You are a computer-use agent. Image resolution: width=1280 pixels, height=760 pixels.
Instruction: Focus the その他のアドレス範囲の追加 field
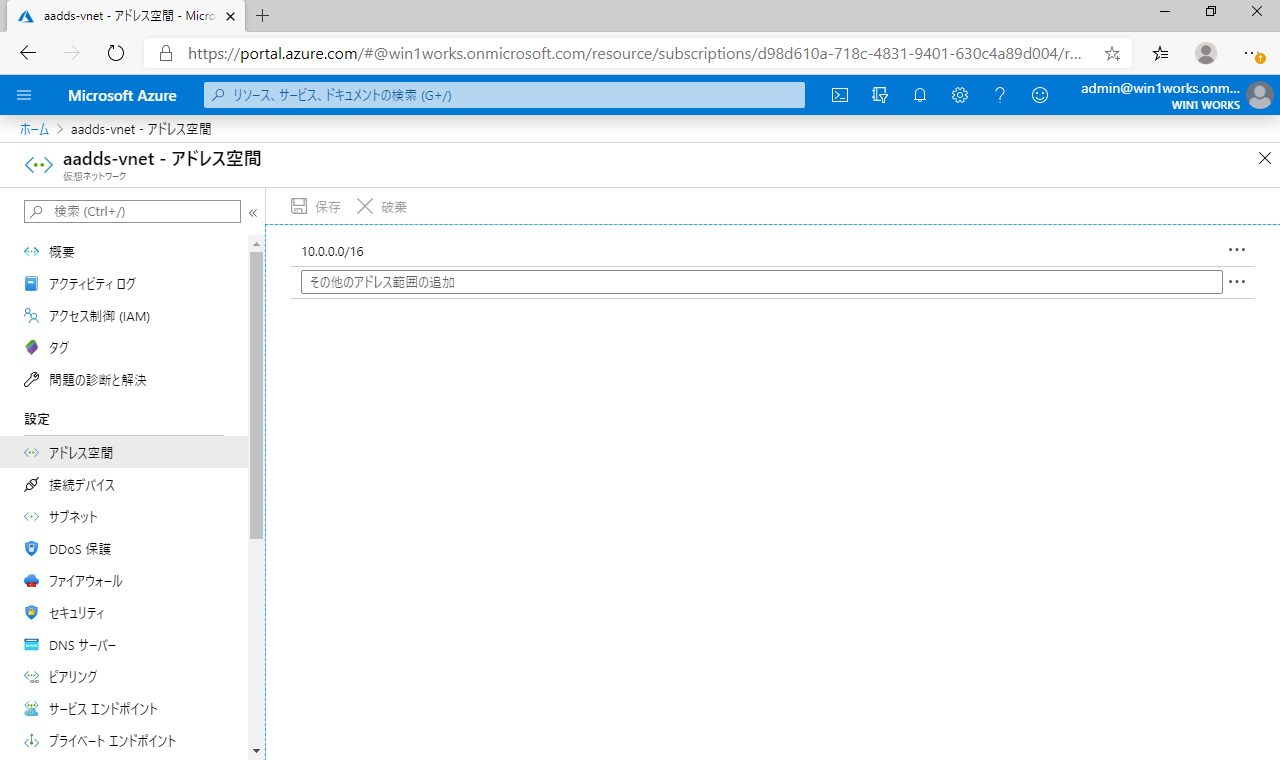(762, 282)
